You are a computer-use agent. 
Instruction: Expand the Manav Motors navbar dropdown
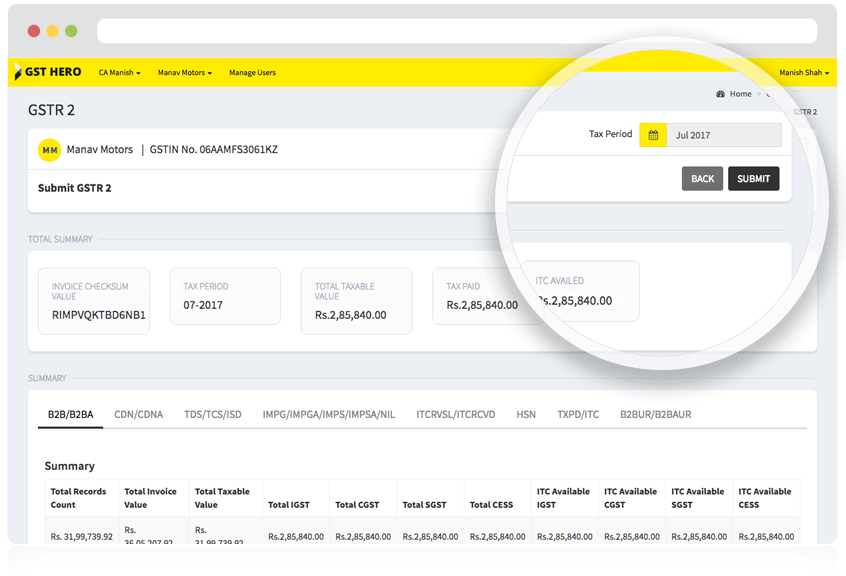tap(185, 72)
